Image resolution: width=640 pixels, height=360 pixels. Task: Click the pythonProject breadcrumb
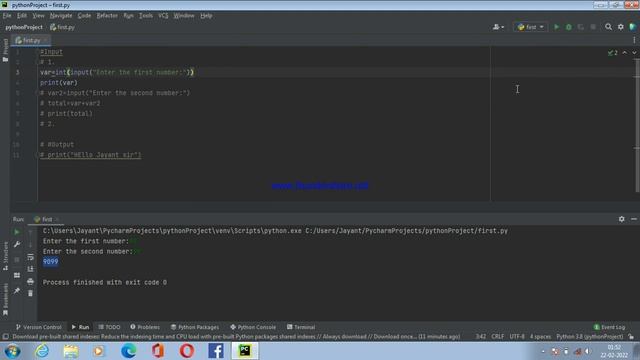(x=24, y=27)
